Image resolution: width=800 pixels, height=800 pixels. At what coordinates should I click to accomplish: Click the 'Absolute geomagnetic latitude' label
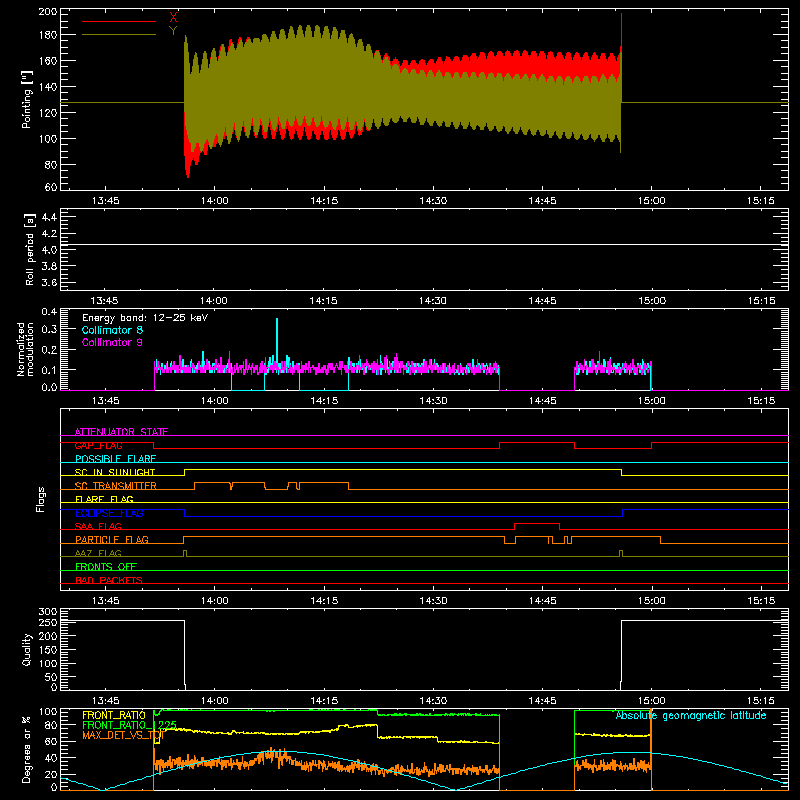click(691, 715)
